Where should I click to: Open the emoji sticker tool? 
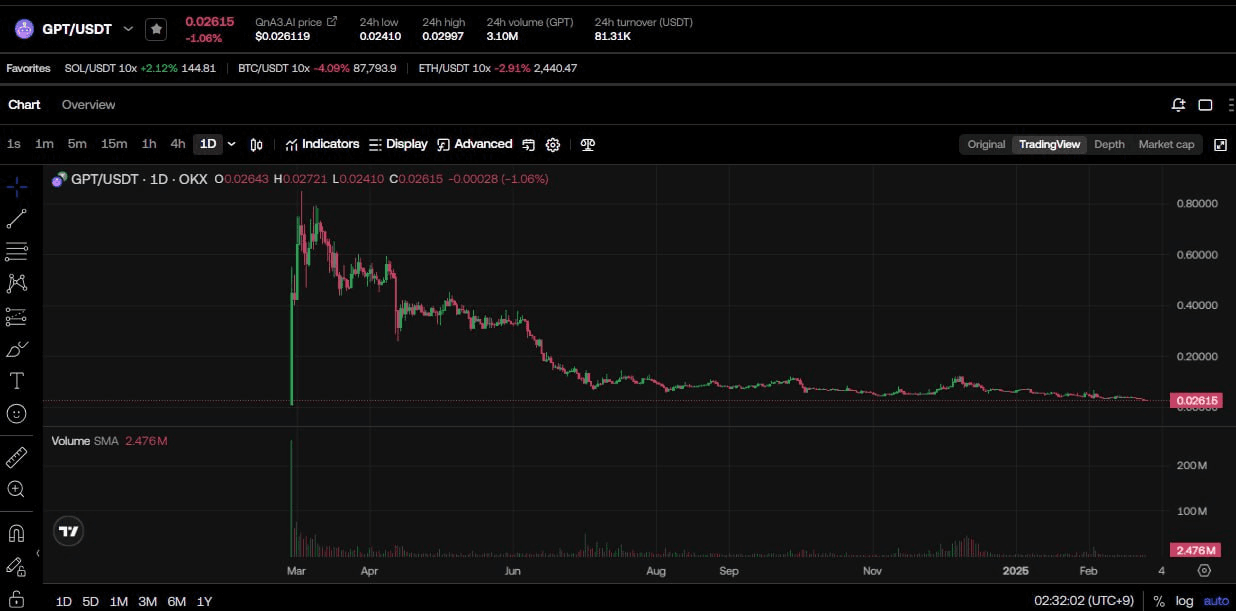[x=16, y=412]
